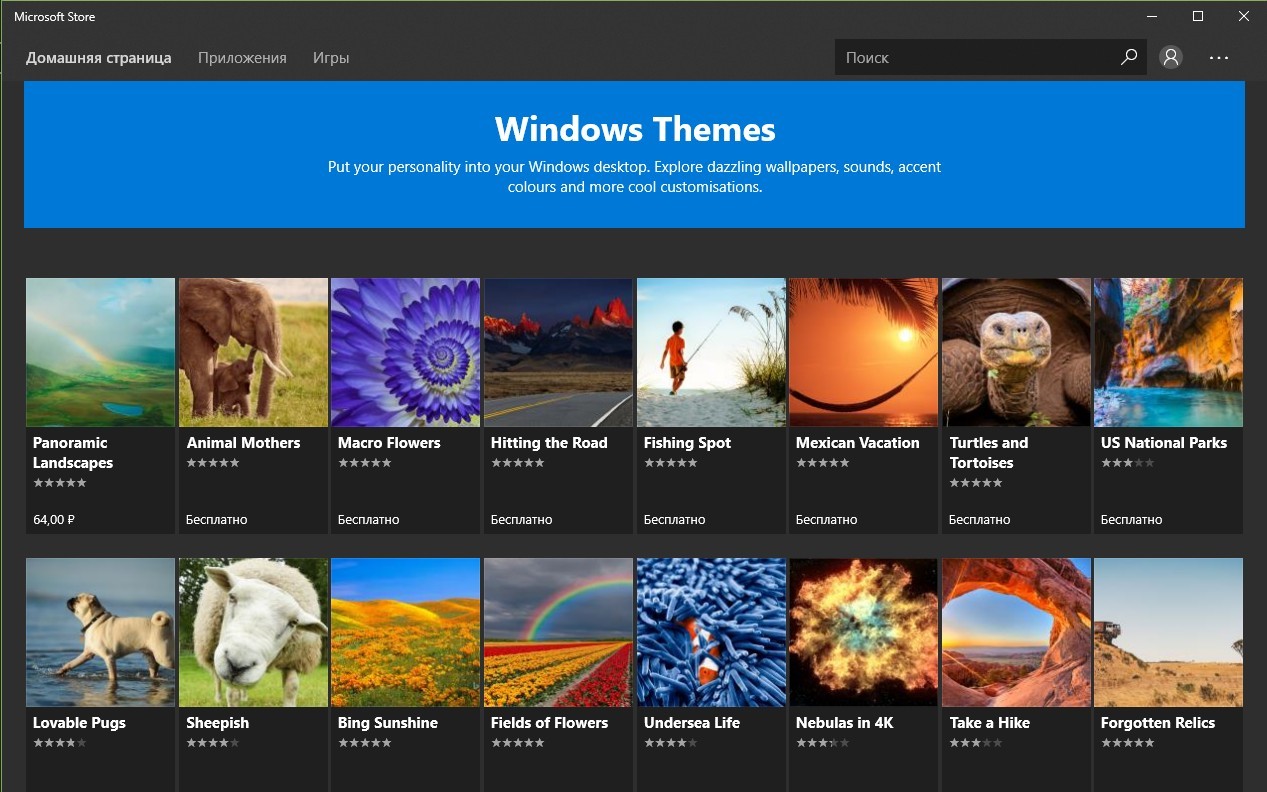Open the user account profile icon
The height and width of the screenshot is (792, 1267).
pyautogui.click(x=1171, y=57)
